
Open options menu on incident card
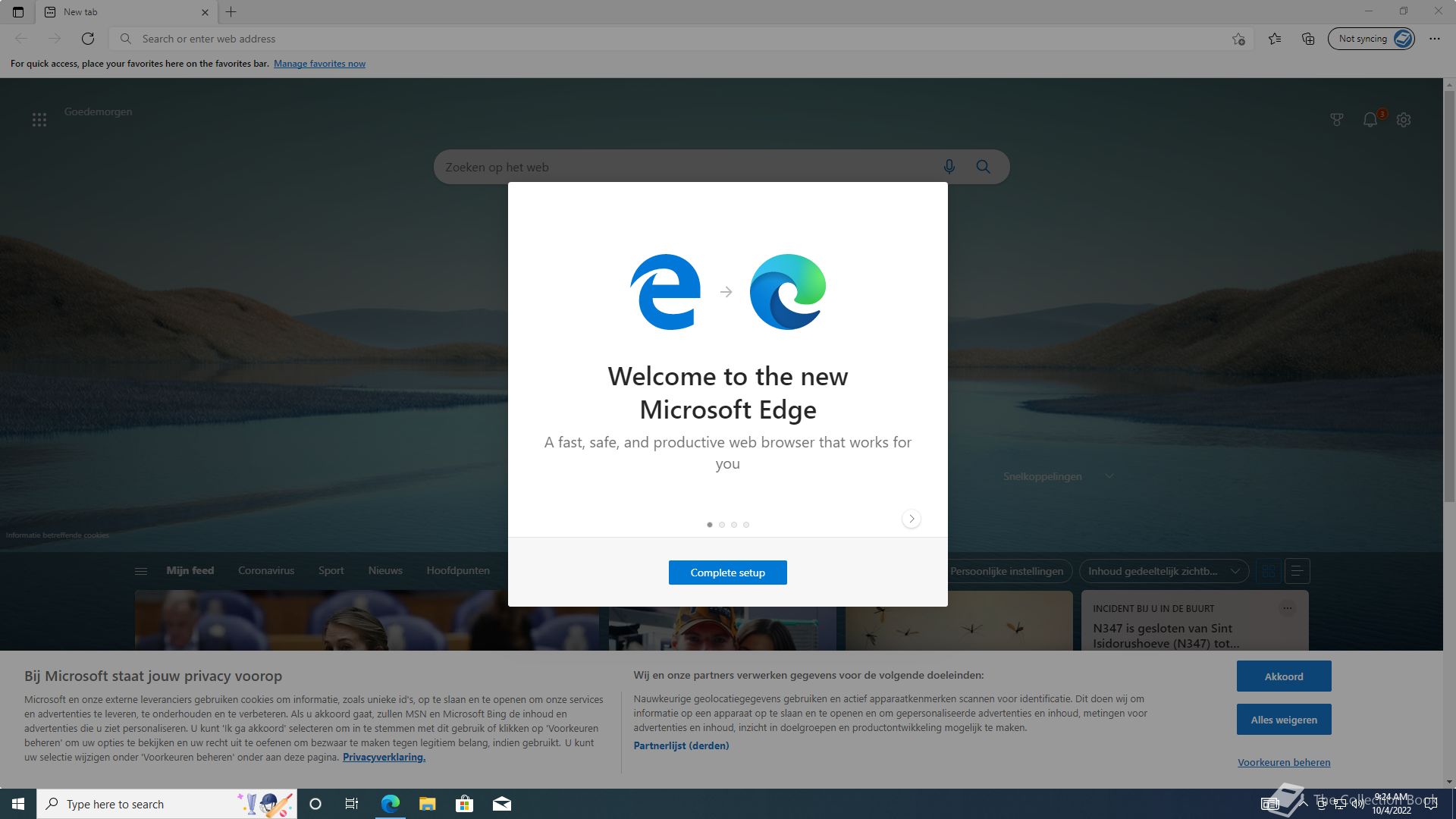(1287, 608)
